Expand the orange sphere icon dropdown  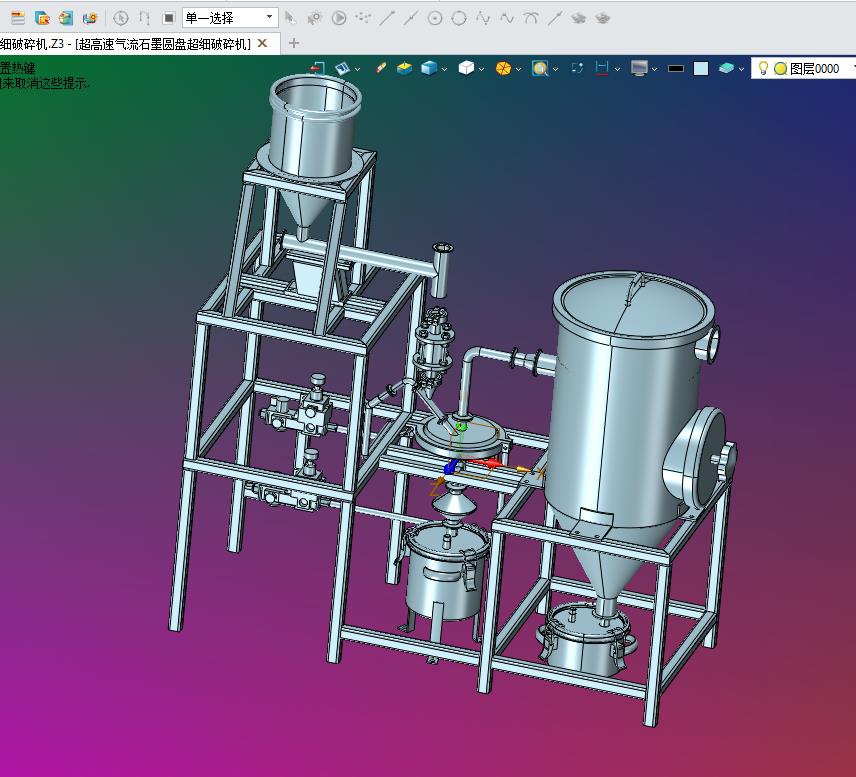pos(519,69)
